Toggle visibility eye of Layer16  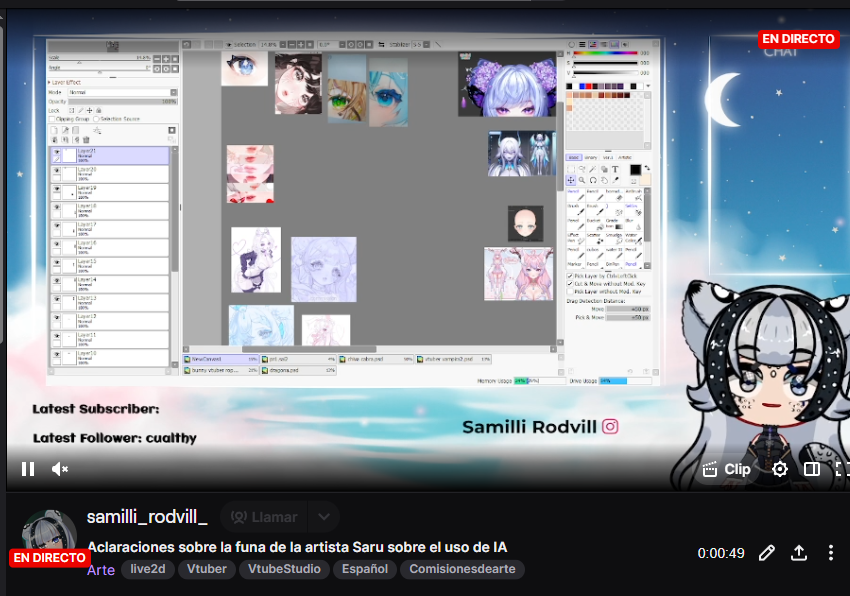pyautogui.click(x=56, y=244)
